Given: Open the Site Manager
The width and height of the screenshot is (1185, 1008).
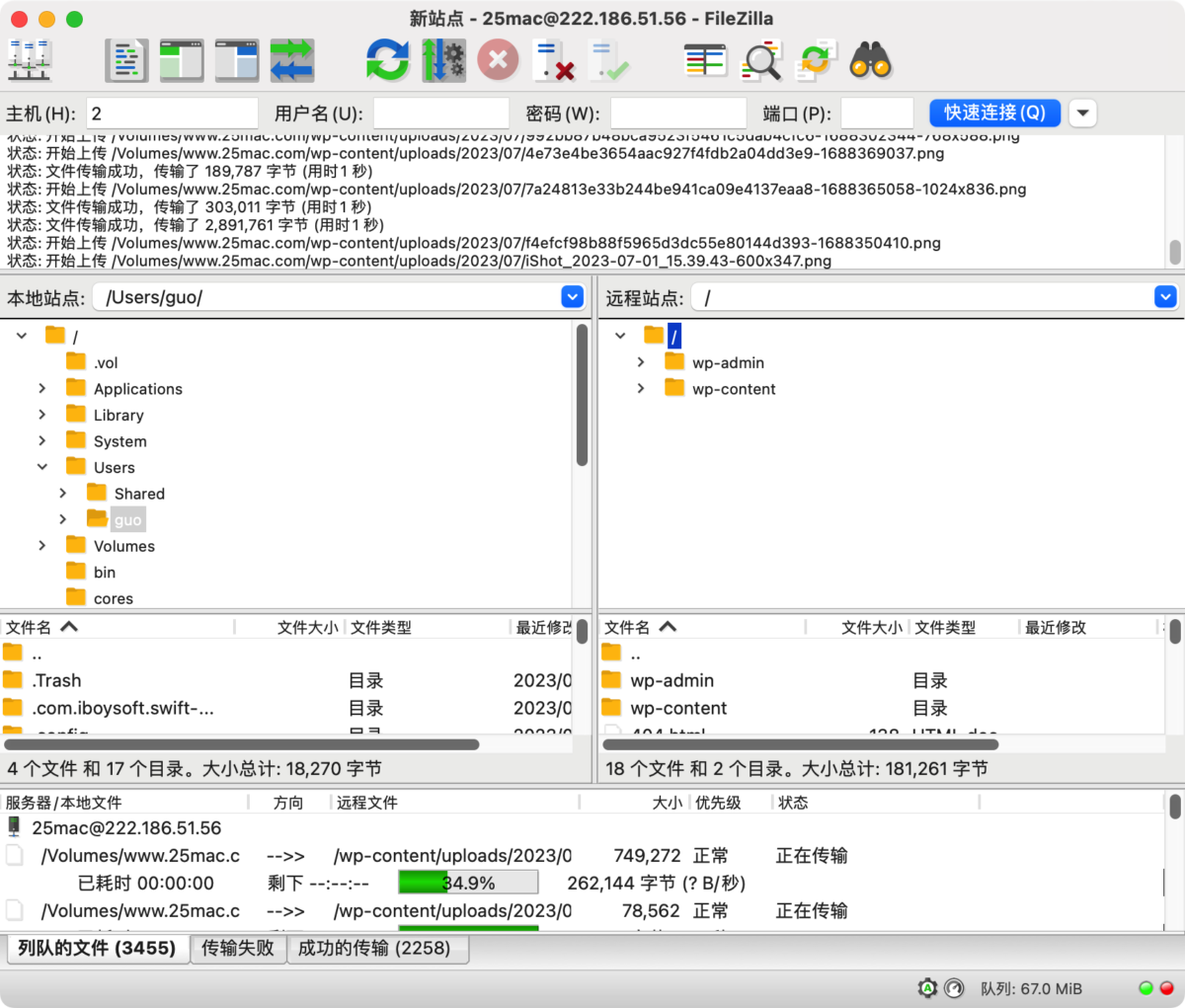Looking at the screenshot, I should coord(30,61).
